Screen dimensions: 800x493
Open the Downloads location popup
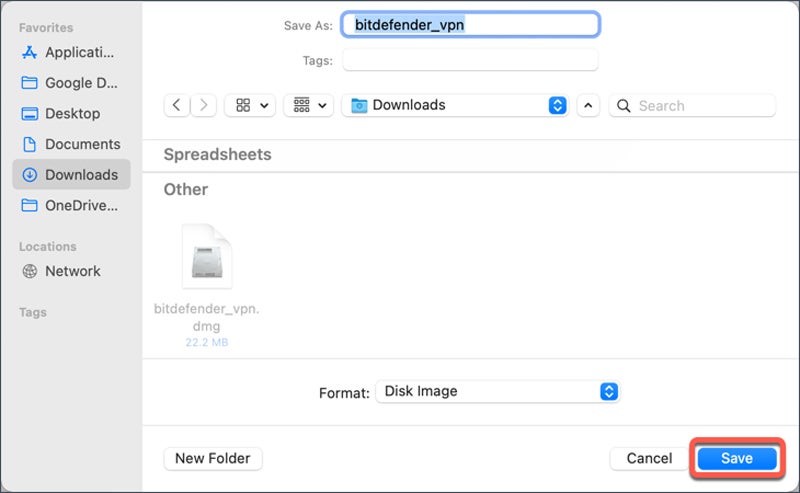[455, 105]
